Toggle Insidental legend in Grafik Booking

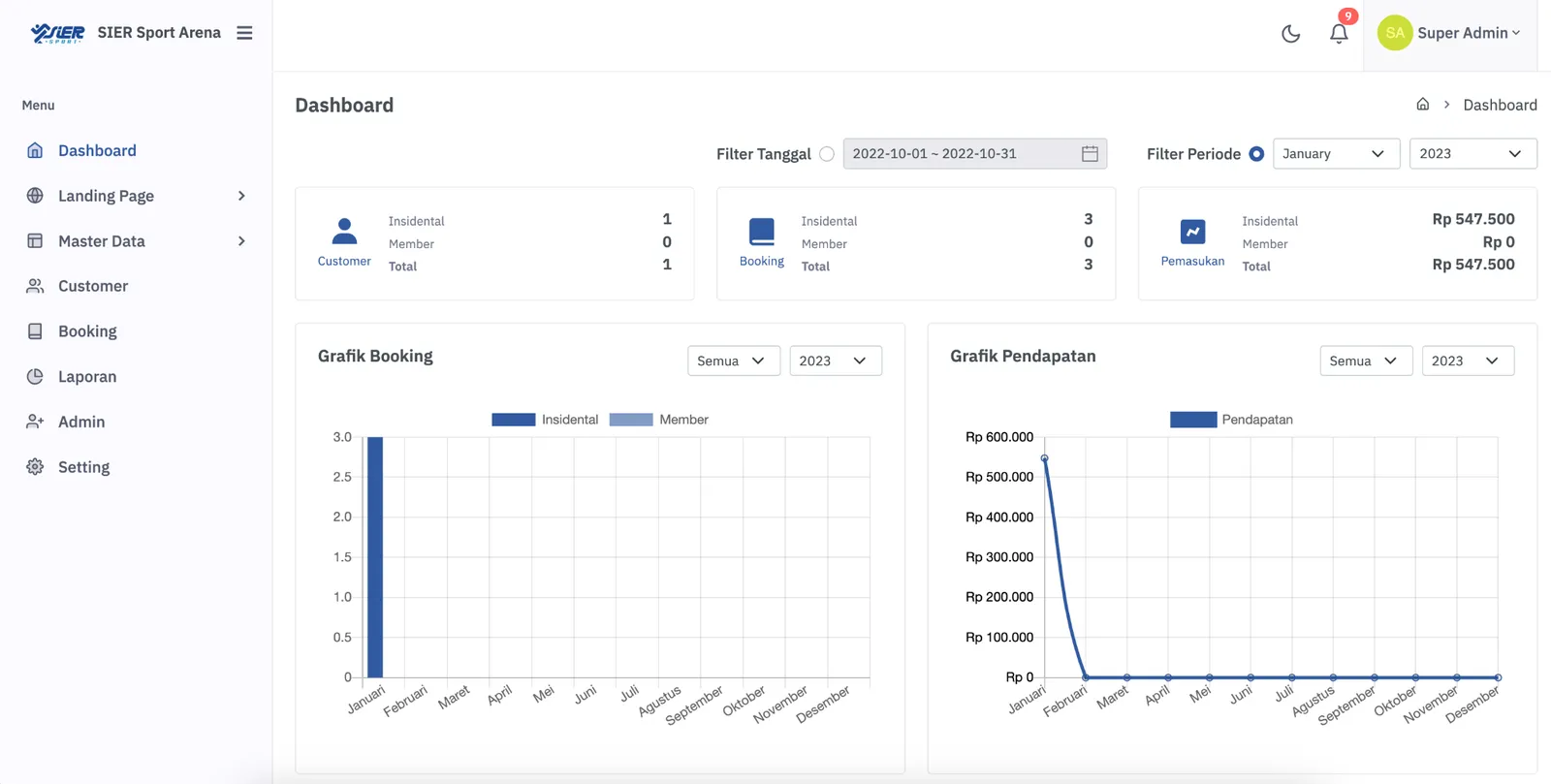545,420
